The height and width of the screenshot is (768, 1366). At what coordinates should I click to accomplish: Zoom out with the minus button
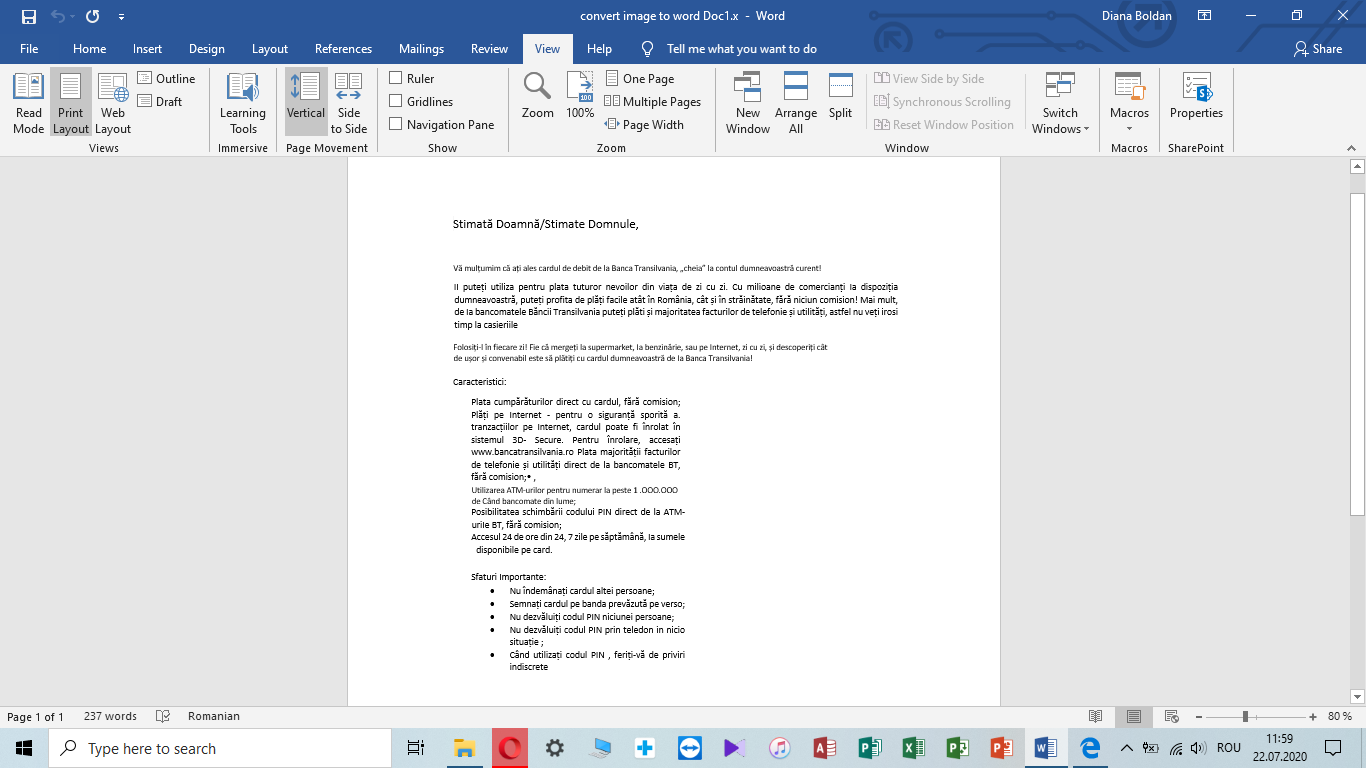coord(1198,716)
